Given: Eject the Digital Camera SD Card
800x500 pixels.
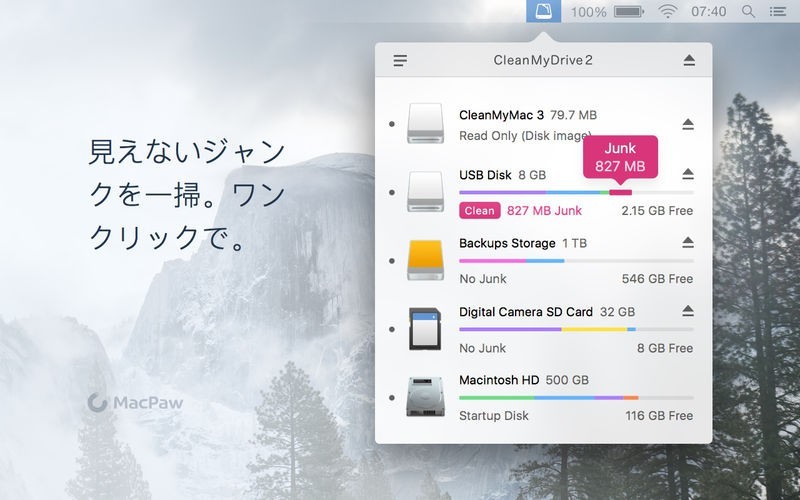Looking at the screenshot, I should click(688, 311).
